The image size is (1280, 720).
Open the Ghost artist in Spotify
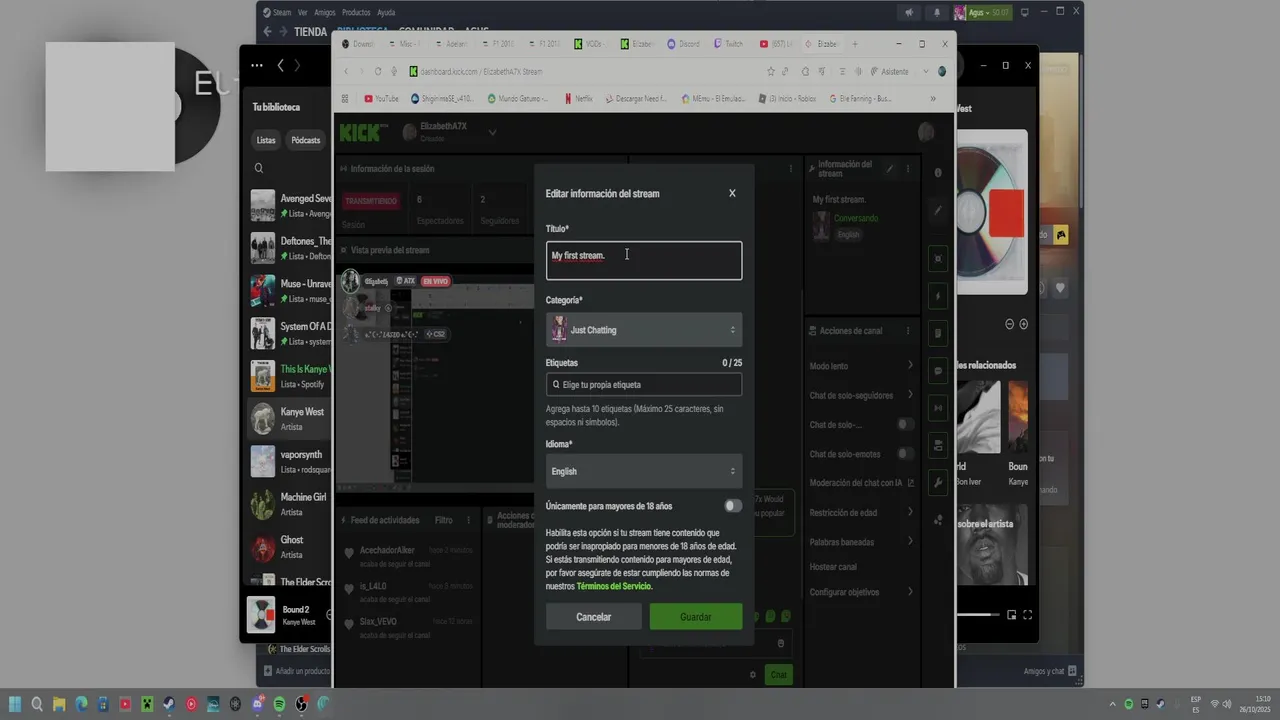coord(288,547)
